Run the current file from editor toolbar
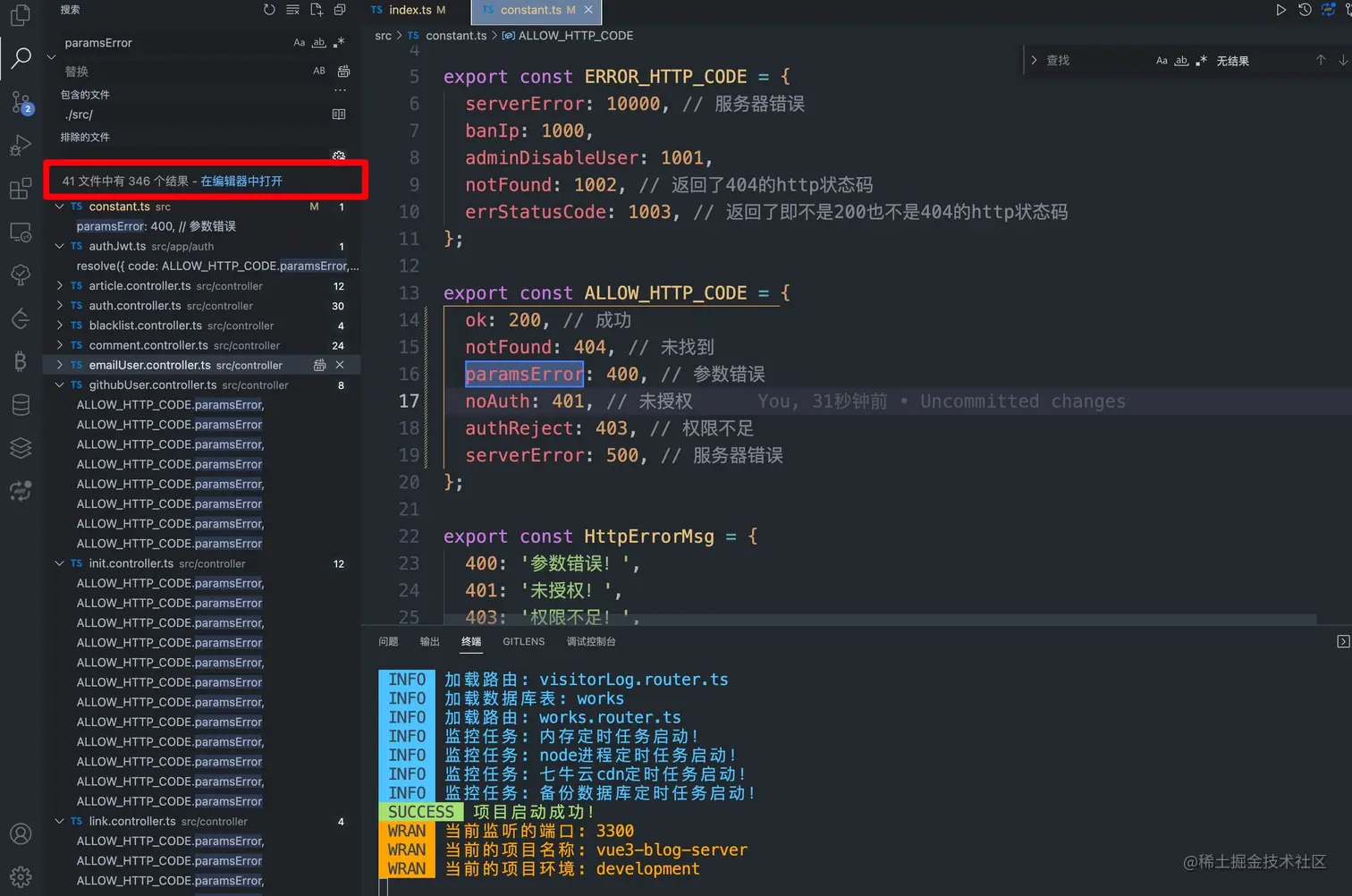1352x896 pixels. (x=1280, y=10)
